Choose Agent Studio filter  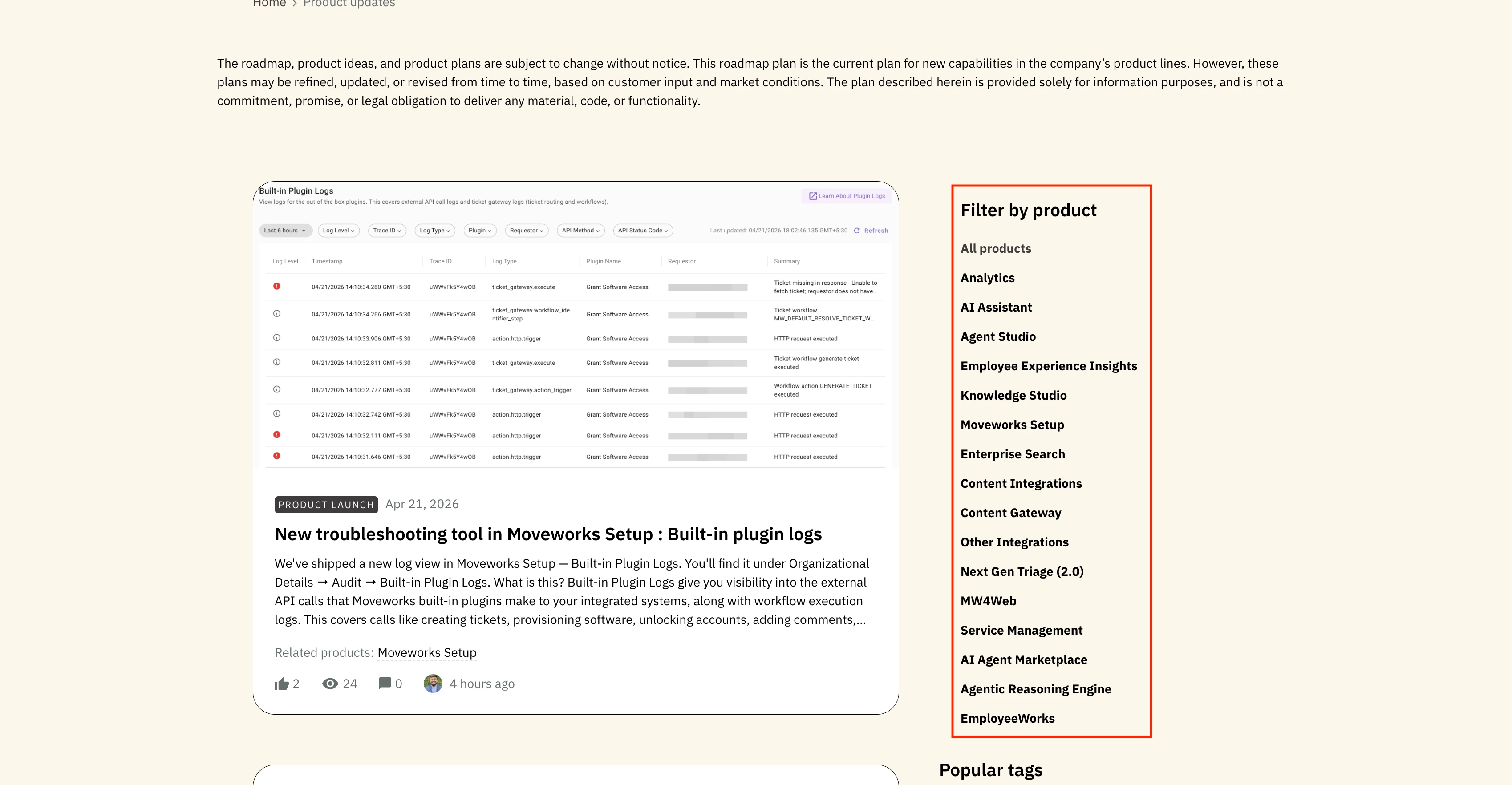click(x=998, y=337)
